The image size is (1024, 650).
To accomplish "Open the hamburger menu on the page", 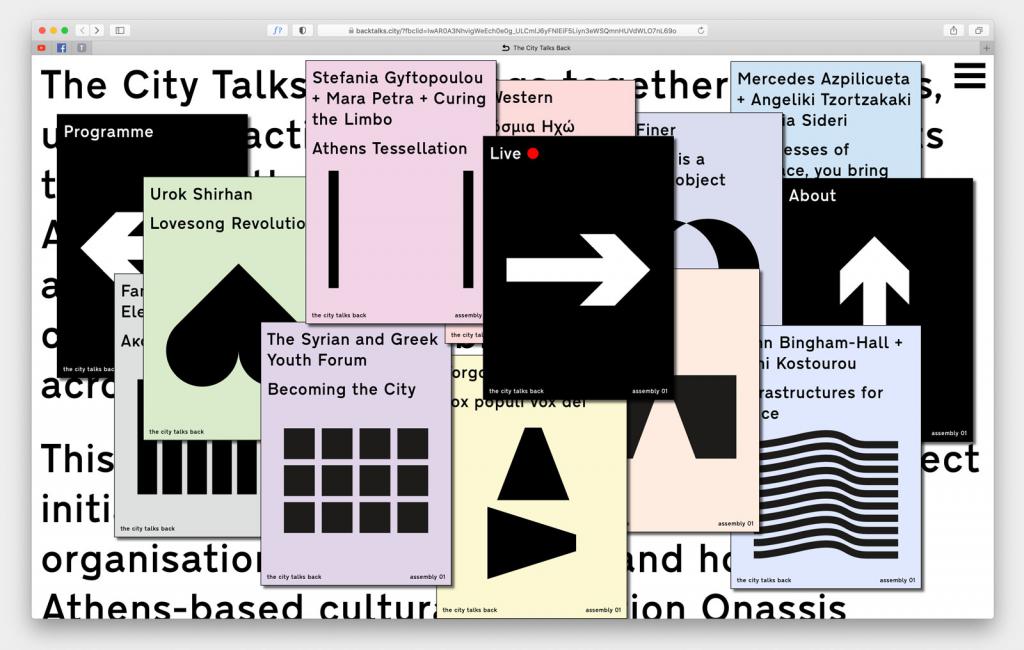I will (970, 76).
